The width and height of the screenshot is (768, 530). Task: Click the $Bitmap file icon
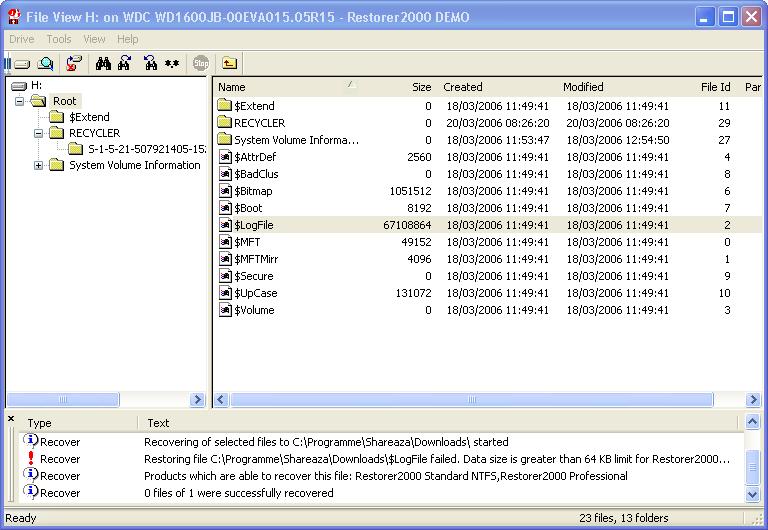225,191
